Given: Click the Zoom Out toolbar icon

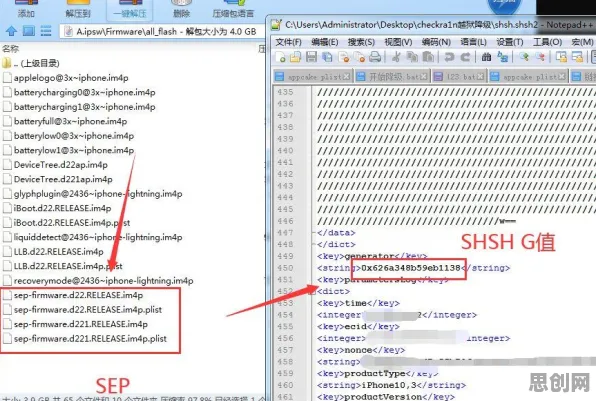Looking at the screenshot, I should (x=540, y=57).
